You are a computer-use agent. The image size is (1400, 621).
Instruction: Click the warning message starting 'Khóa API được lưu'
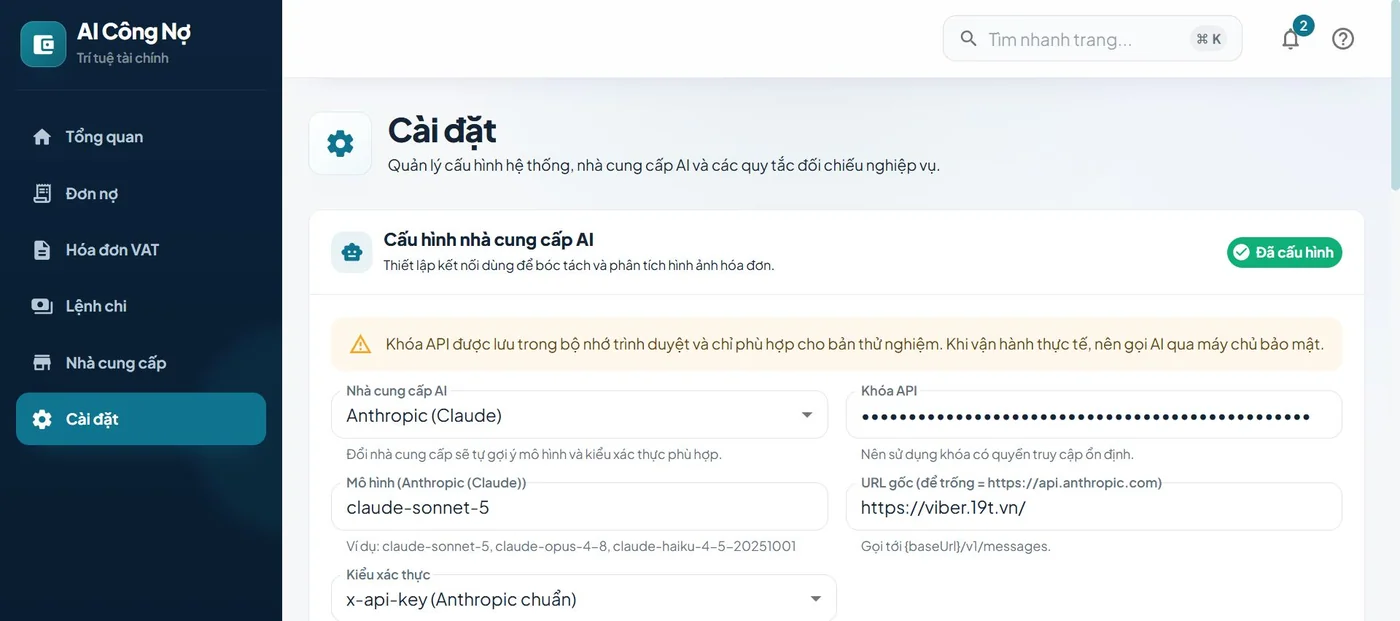(855, 344)
